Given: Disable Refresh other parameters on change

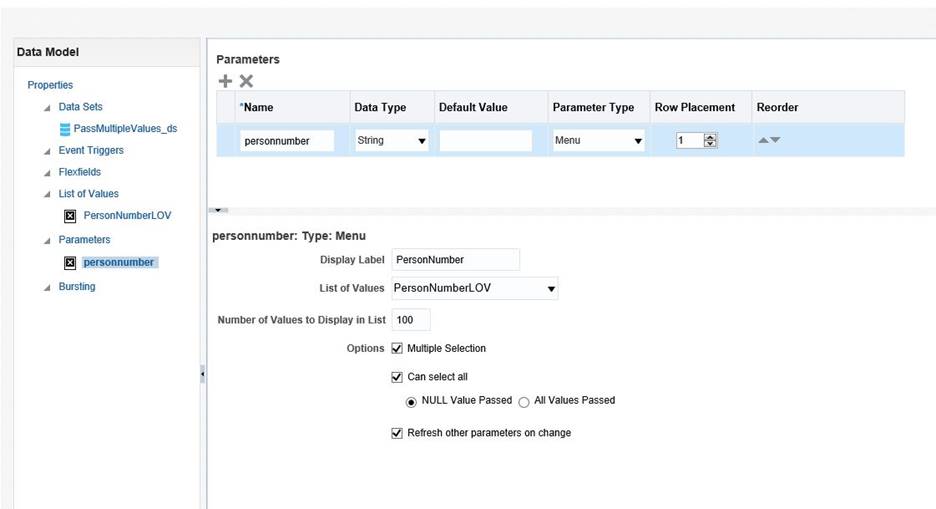Looking at the screenshot, I should coord(397,433).
